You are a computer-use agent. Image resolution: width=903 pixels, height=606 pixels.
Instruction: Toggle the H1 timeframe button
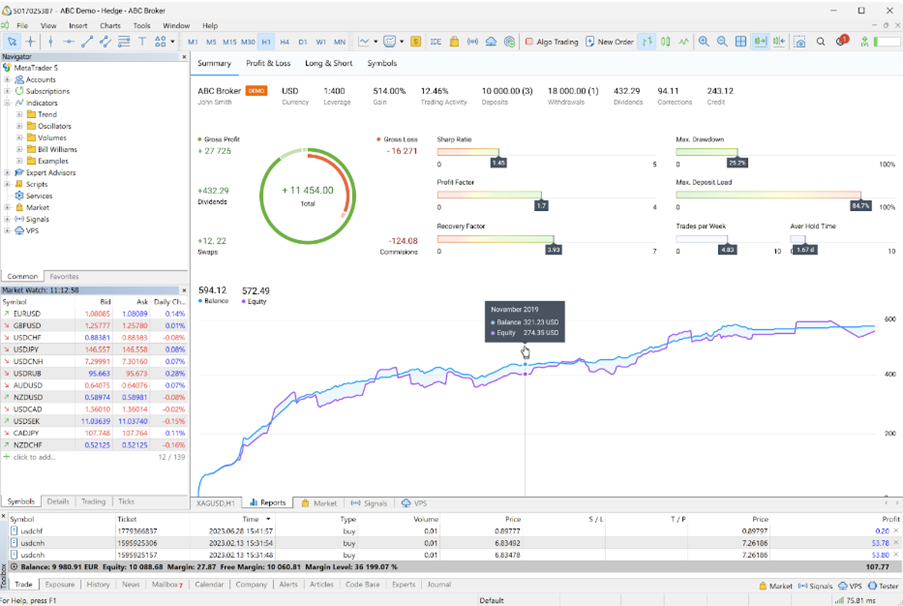pyautogui.click(x=266, y=42)
